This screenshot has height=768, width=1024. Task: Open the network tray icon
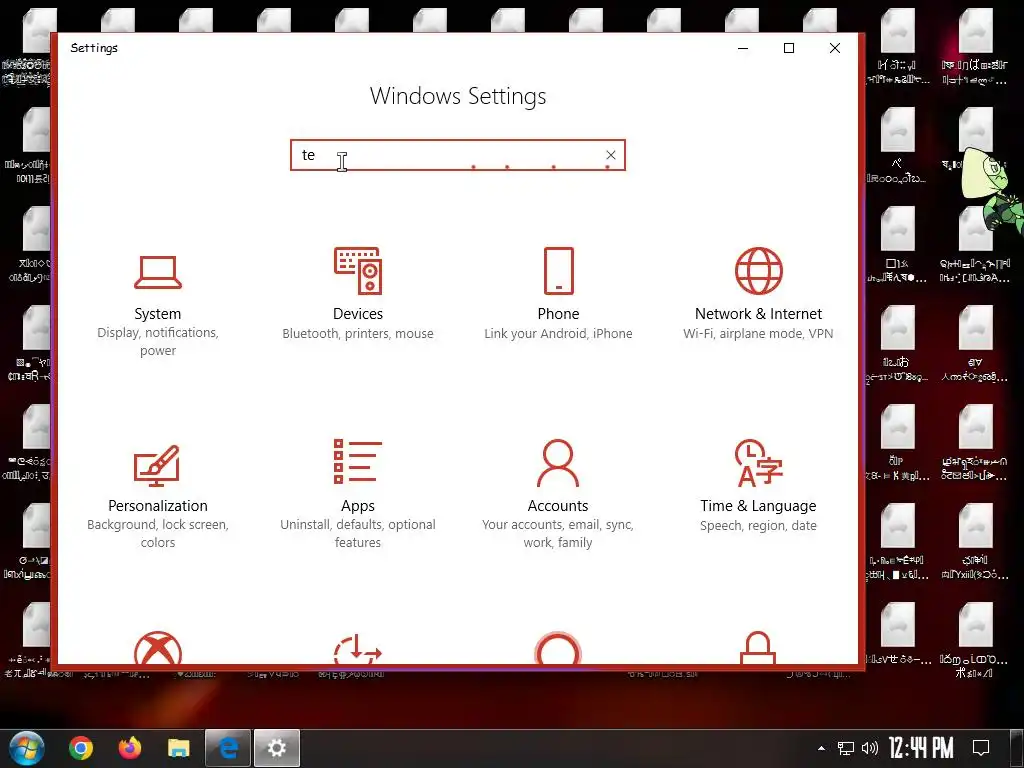[x=846, y=748]
